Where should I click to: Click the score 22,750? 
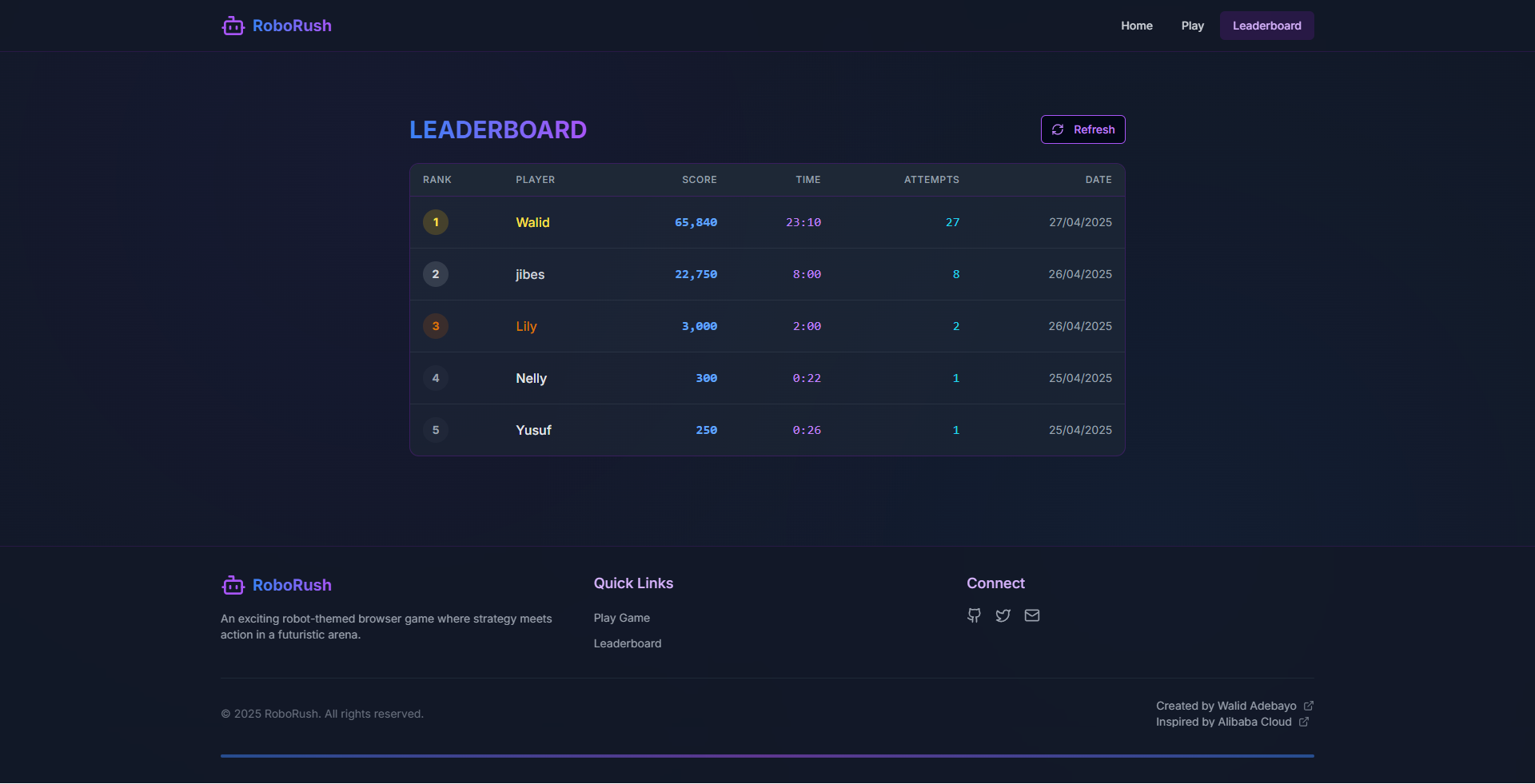[696, 274]
